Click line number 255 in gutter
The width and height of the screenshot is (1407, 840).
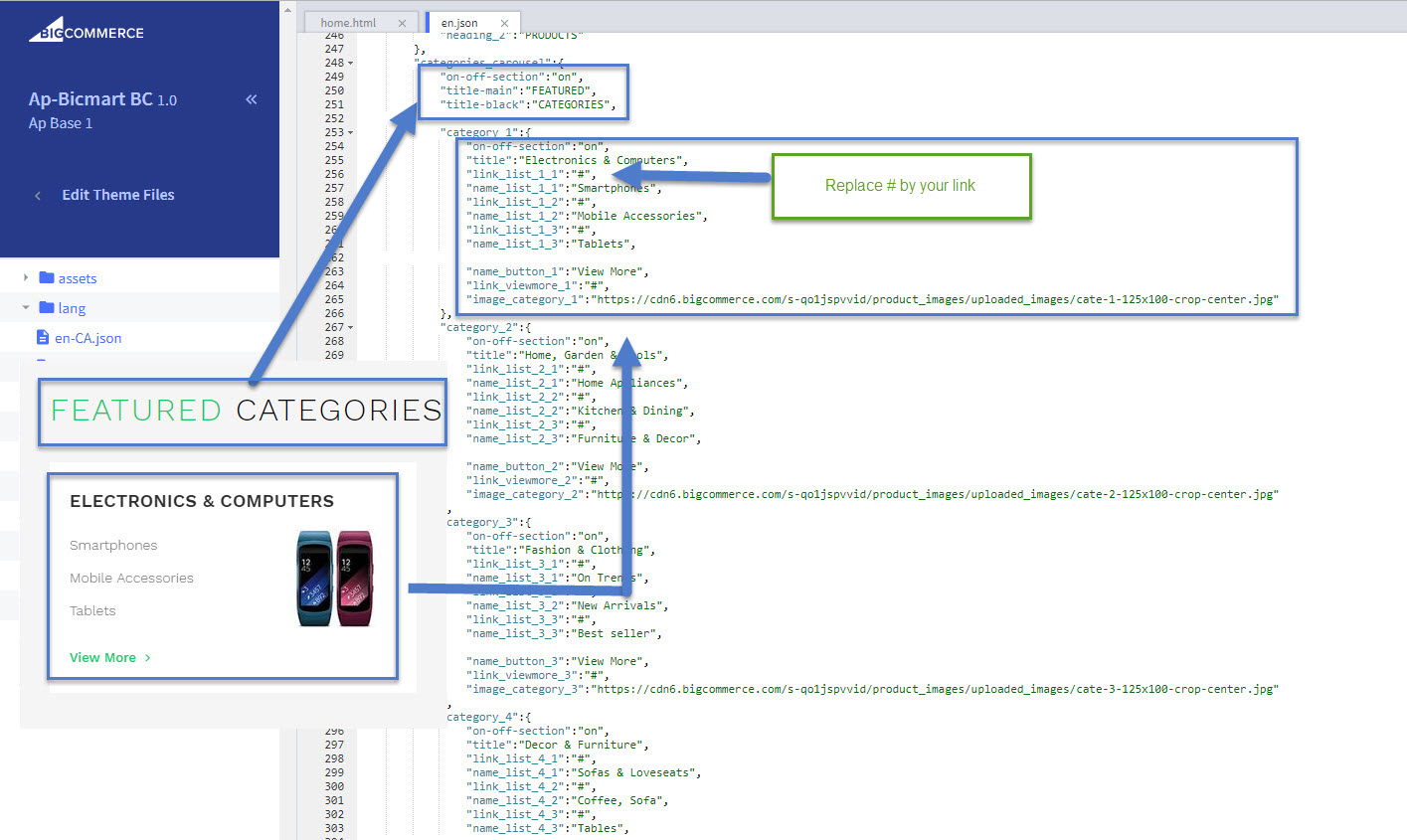pos(334,160)
